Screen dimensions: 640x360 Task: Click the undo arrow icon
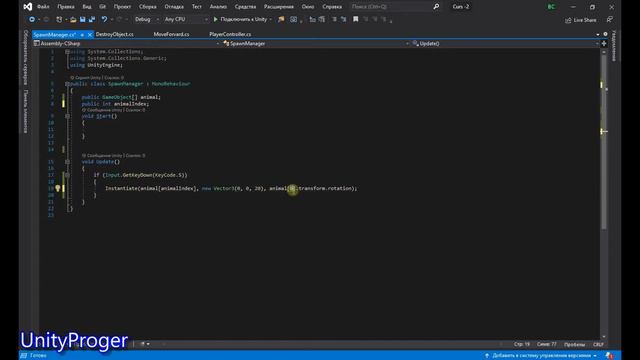coord(104,19)
